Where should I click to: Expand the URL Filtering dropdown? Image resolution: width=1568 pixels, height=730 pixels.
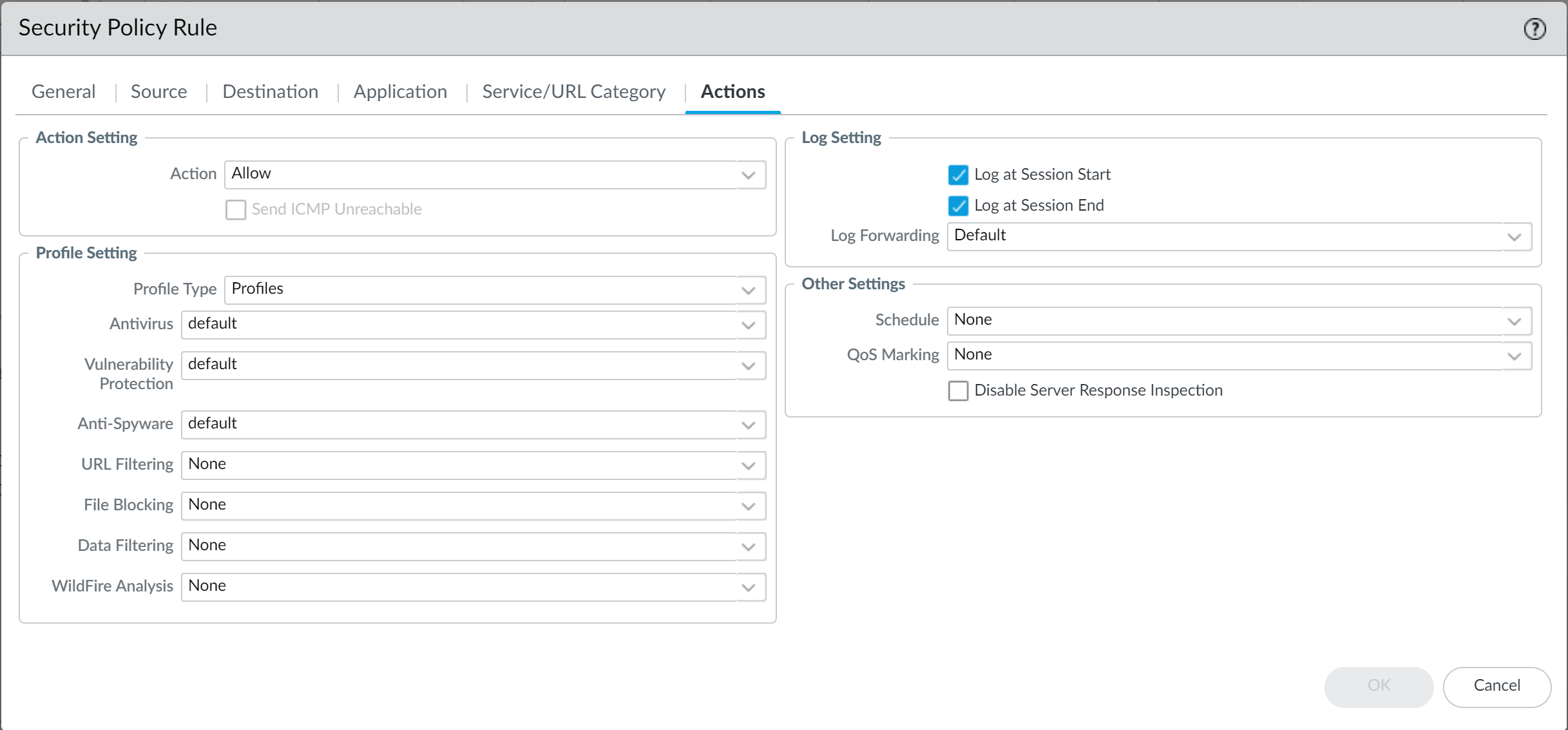[748, 465]
